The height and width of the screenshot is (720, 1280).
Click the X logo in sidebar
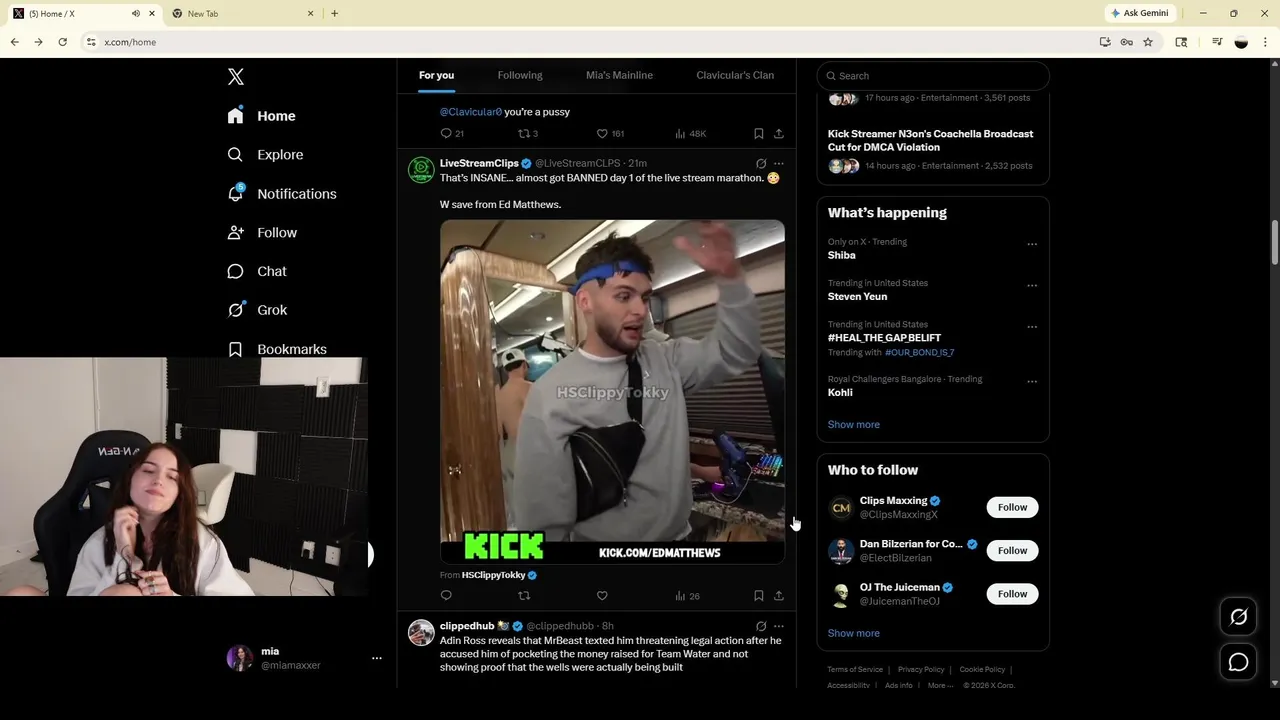(235, 77)
